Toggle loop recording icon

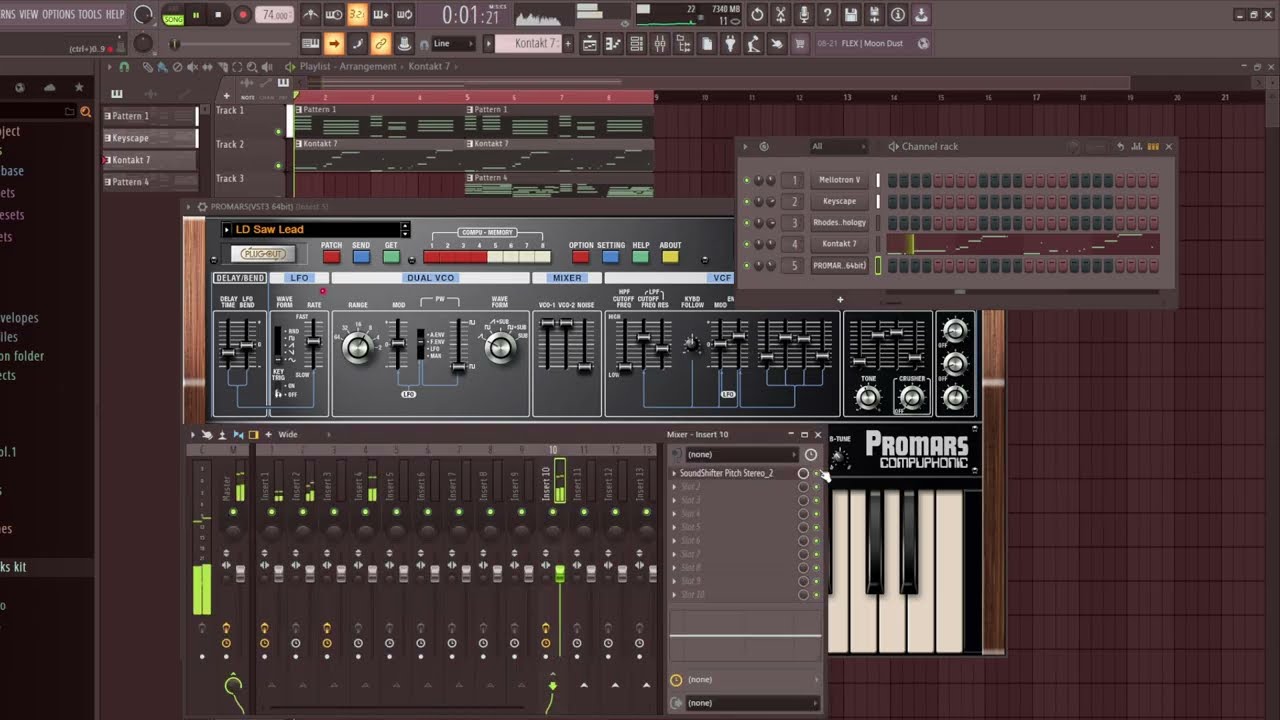(404, 15)
